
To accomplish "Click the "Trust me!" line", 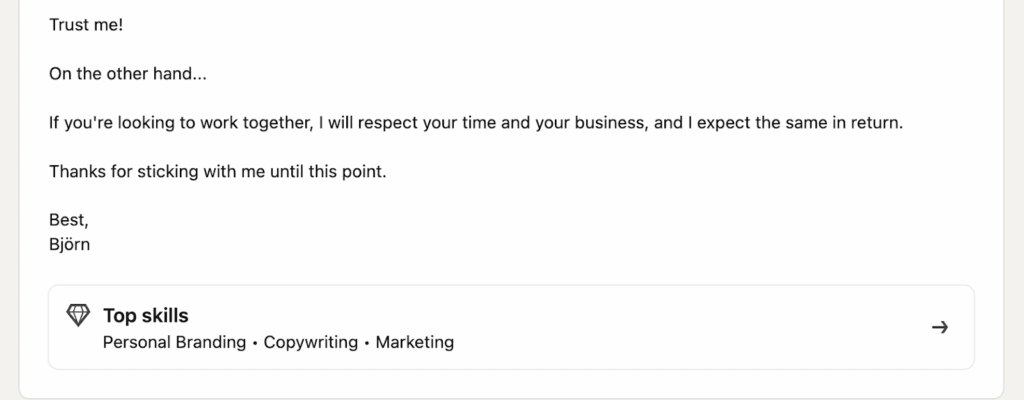I will [x=86, y=24].
